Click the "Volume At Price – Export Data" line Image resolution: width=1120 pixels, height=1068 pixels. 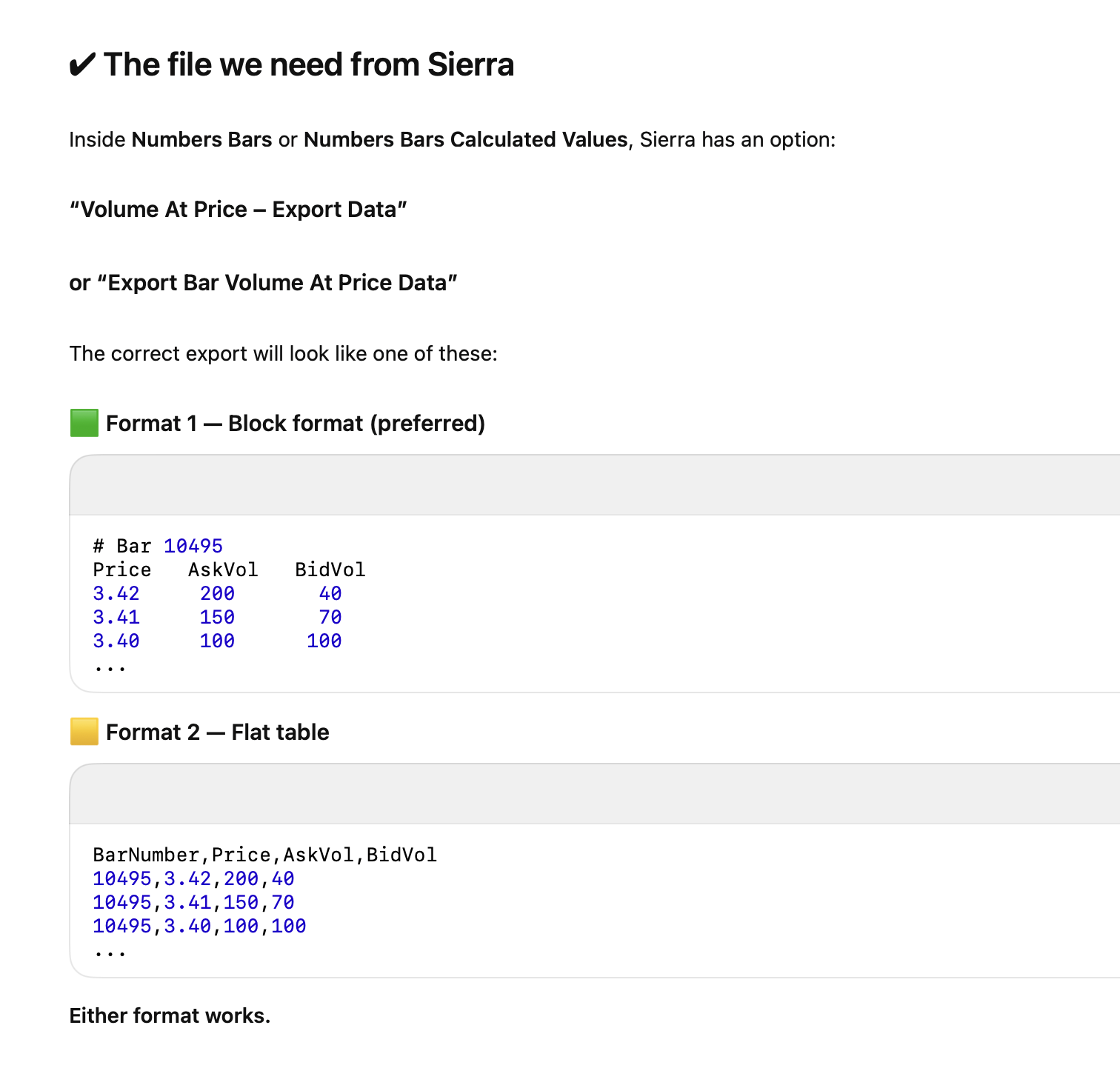[238, 210]
